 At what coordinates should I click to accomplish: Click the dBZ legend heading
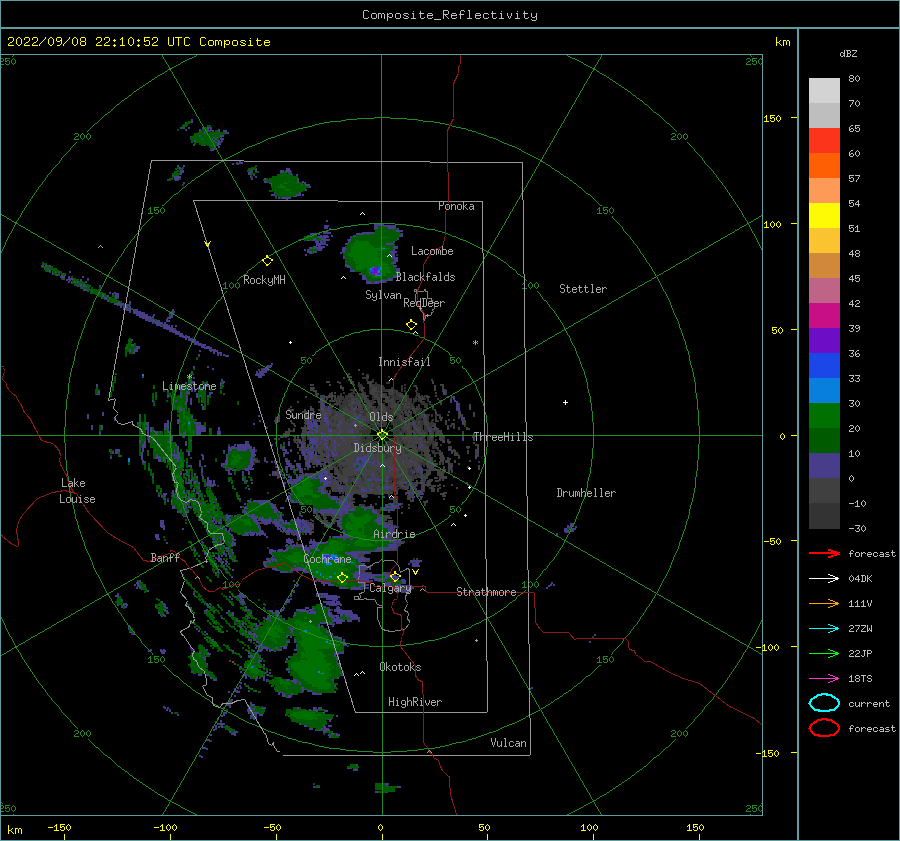[848, 53]
